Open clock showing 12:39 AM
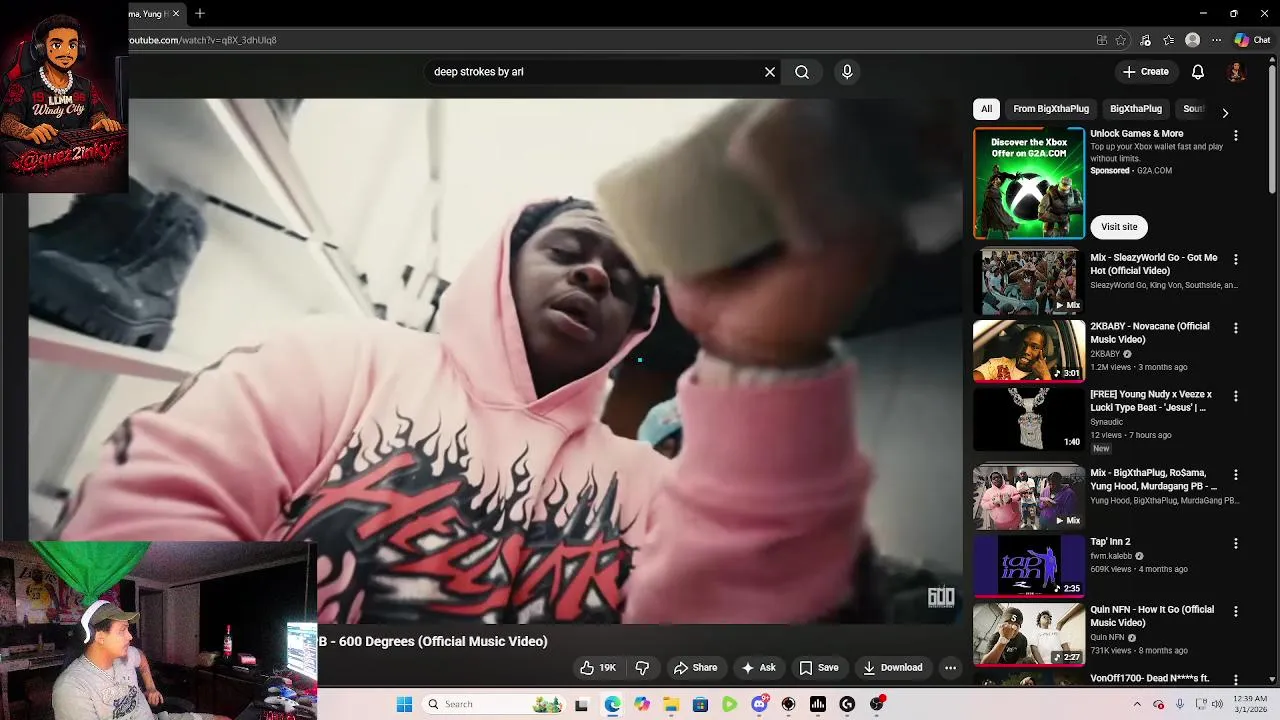This screenshot has height=720, width=1280. tap(1250, 704)
